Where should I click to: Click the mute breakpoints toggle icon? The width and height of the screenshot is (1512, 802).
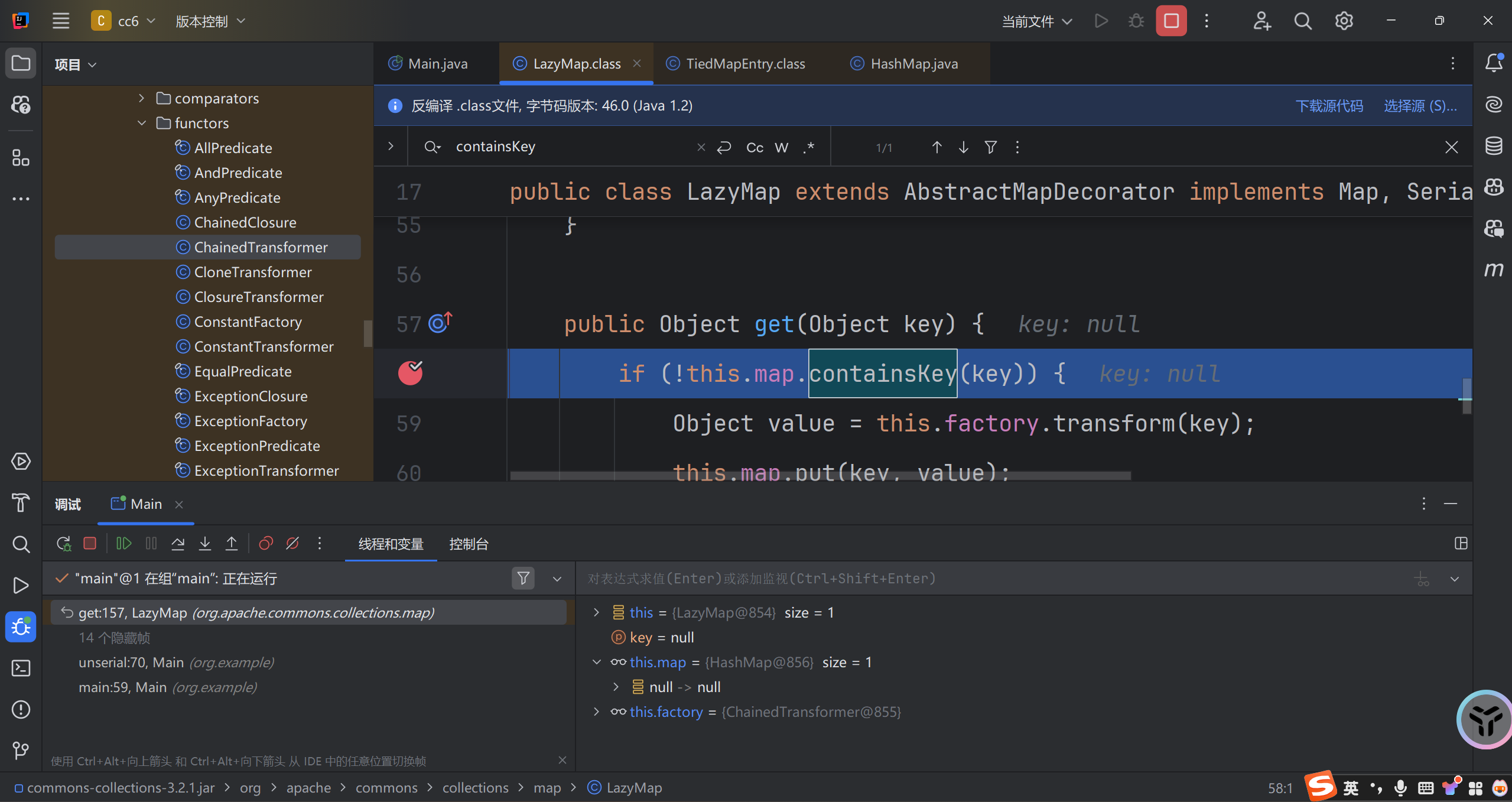tap(293, 544)
